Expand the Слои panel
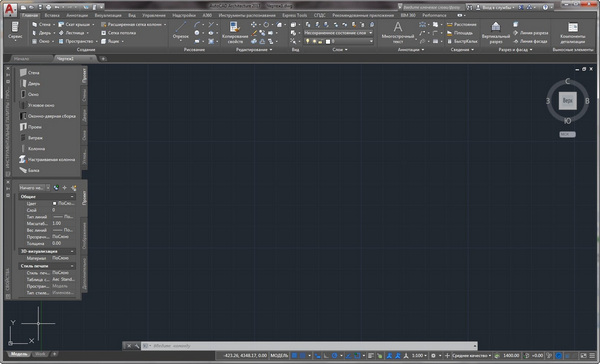The width and height of the screenshot is (600, 364). pos(340,50)
